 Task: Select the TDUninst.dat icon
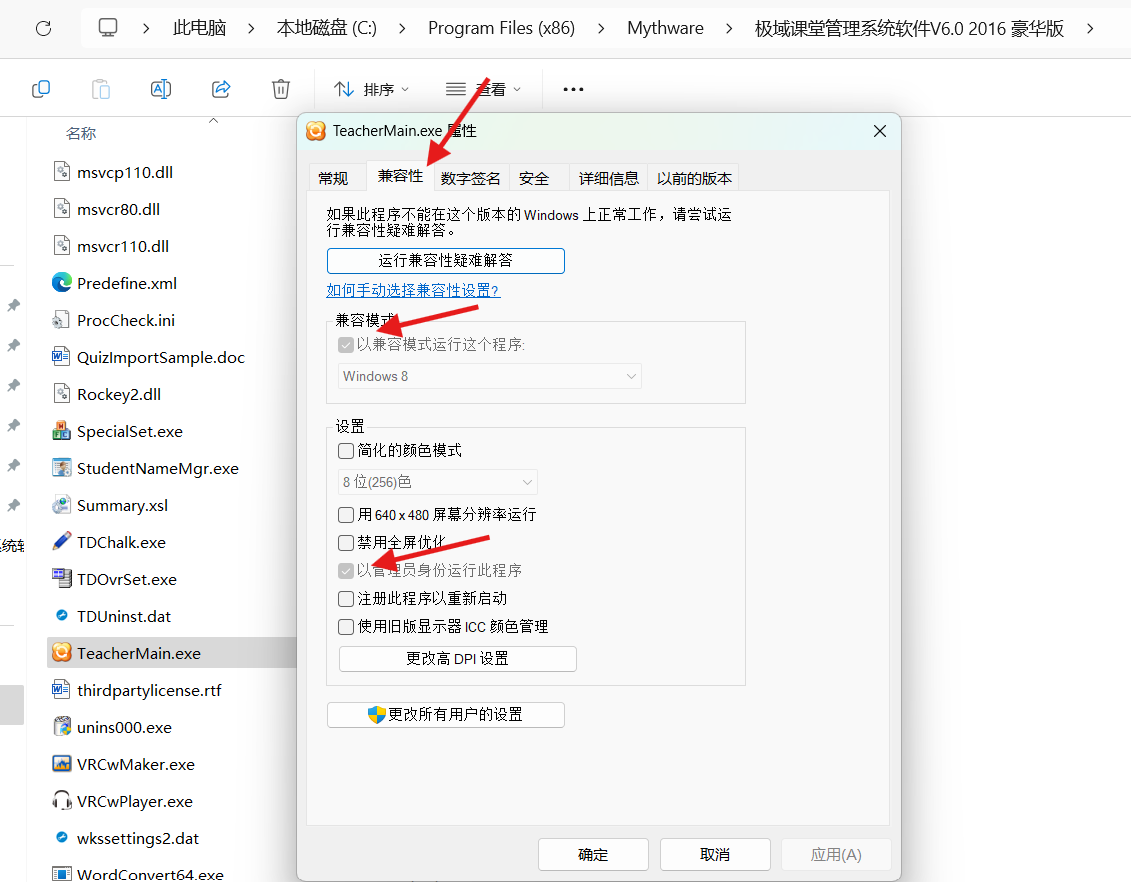click(62, 616)
